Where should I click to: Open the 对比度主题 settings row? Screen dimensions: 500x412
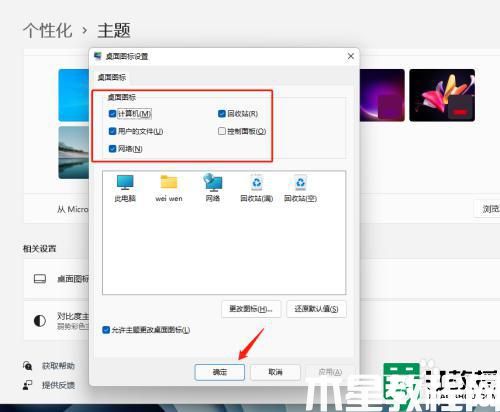56,321
